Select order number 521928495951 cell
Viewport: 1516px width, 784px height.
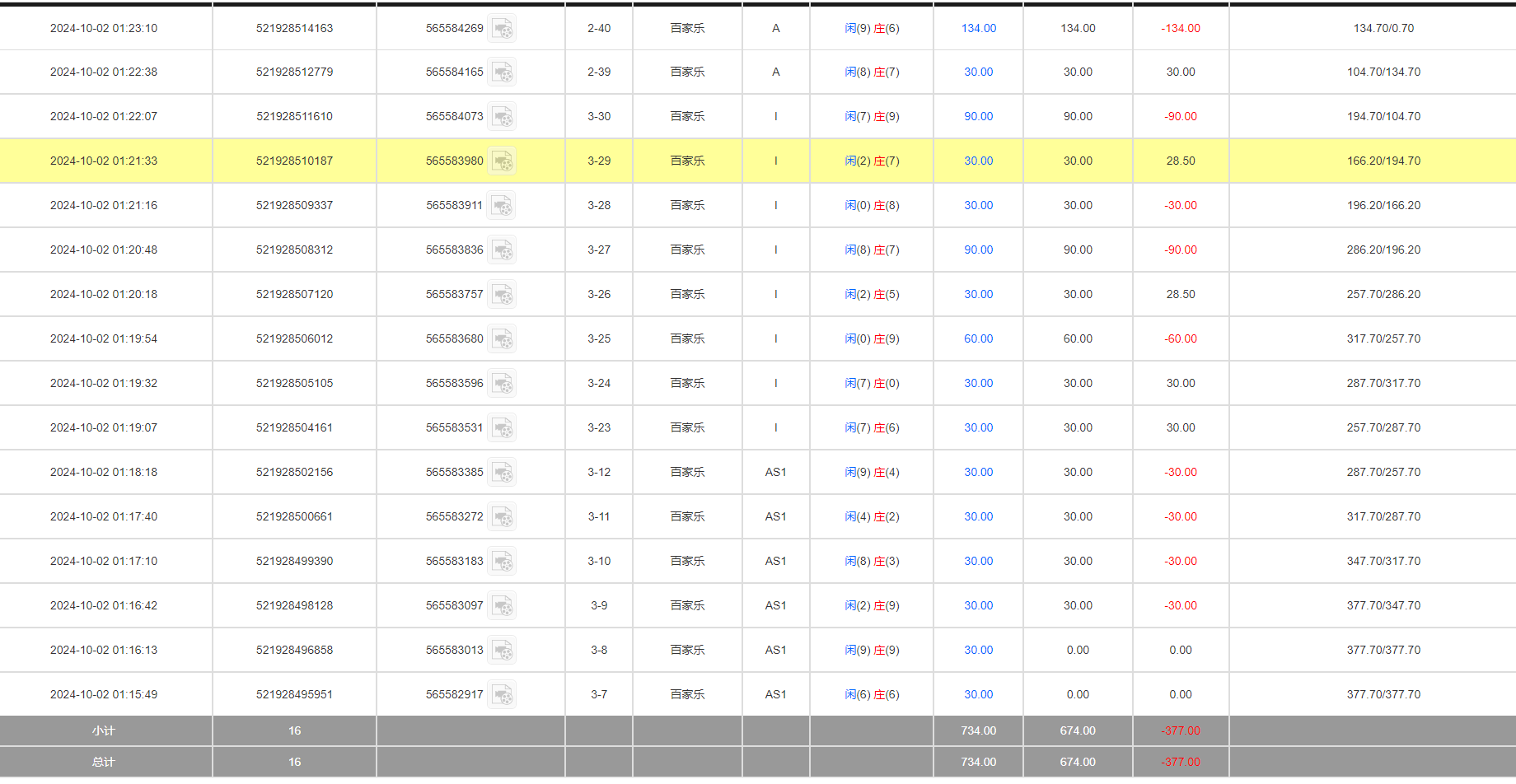[x=294, y=695]
